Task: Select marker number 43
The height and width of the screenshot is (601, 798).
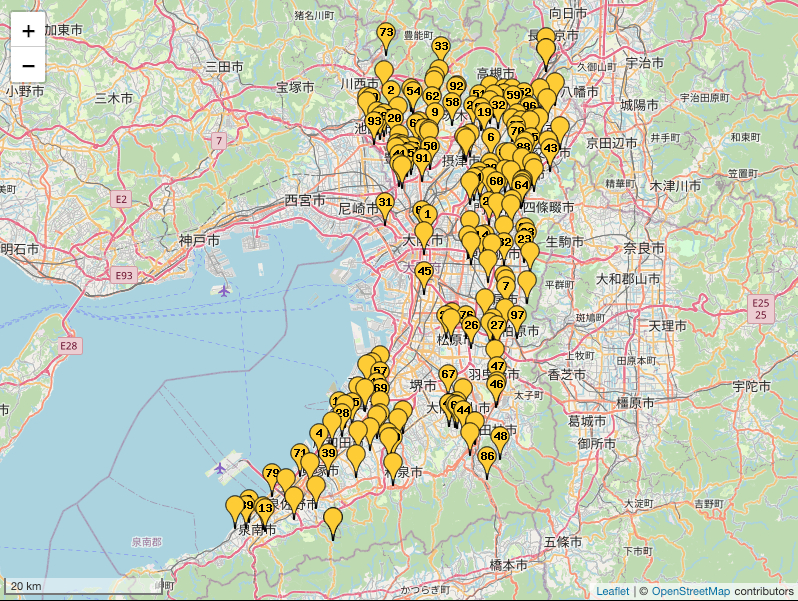Action: 550,150
